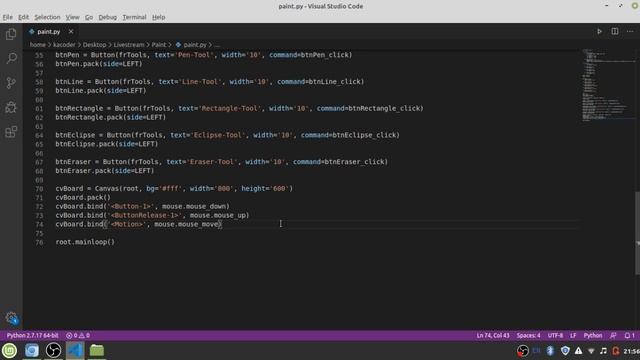640x360 pixels.
Task: Click on 'cvBoard.pack()' code line
Action: [x=83, y=198]
